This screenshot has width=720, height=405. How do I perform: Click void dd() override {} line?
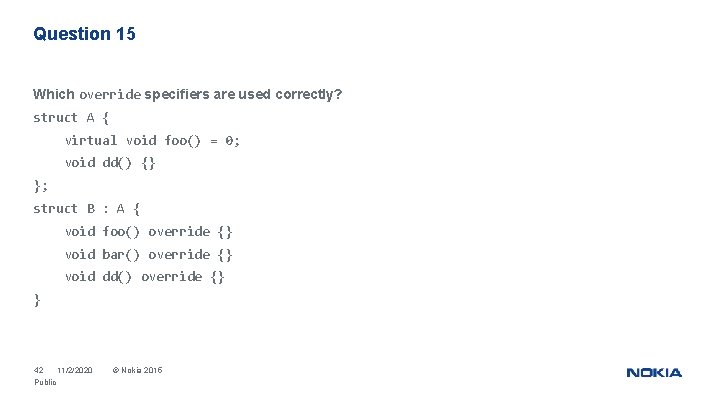(x=144, y=277)
